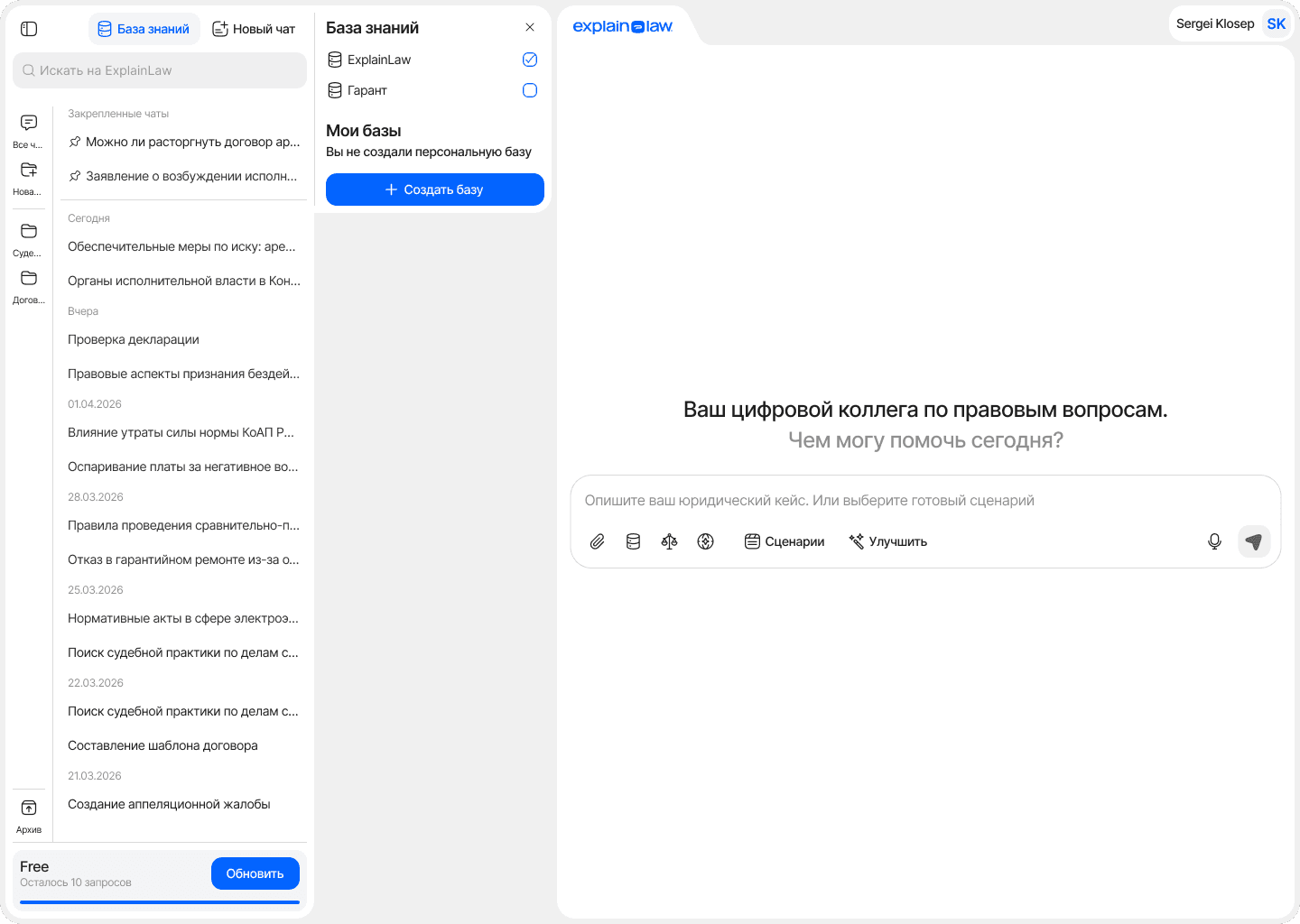Viewport: 1300px width, 924px height.
Task: Click the Создать базу button
Action: tap(434, 189)
